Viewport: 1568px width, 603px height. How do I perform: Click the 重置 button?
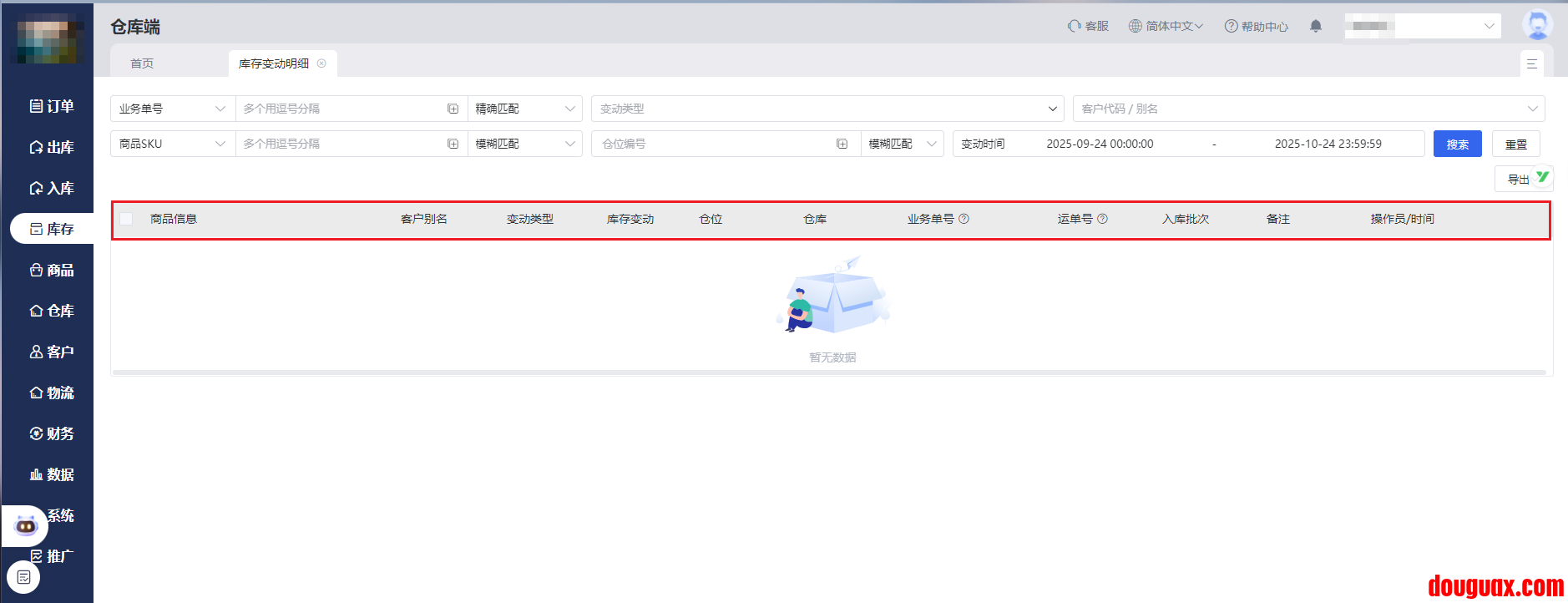click(1515, 144)
